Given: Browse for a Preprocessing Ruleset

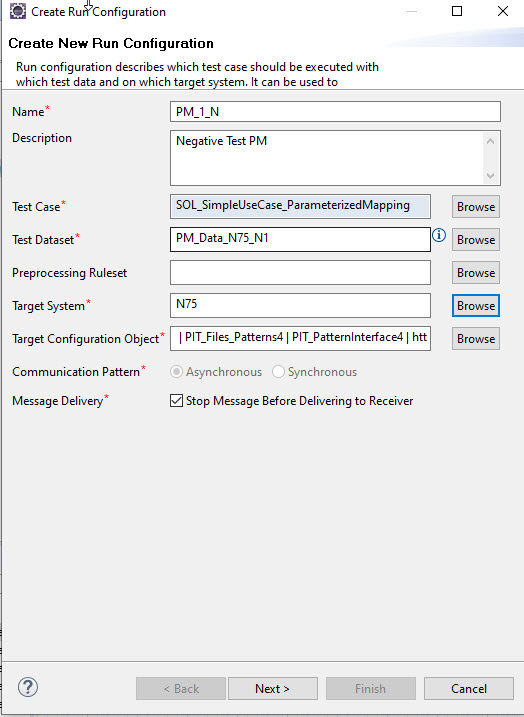Looking at the screenshot, I should [x=476, y=273].
